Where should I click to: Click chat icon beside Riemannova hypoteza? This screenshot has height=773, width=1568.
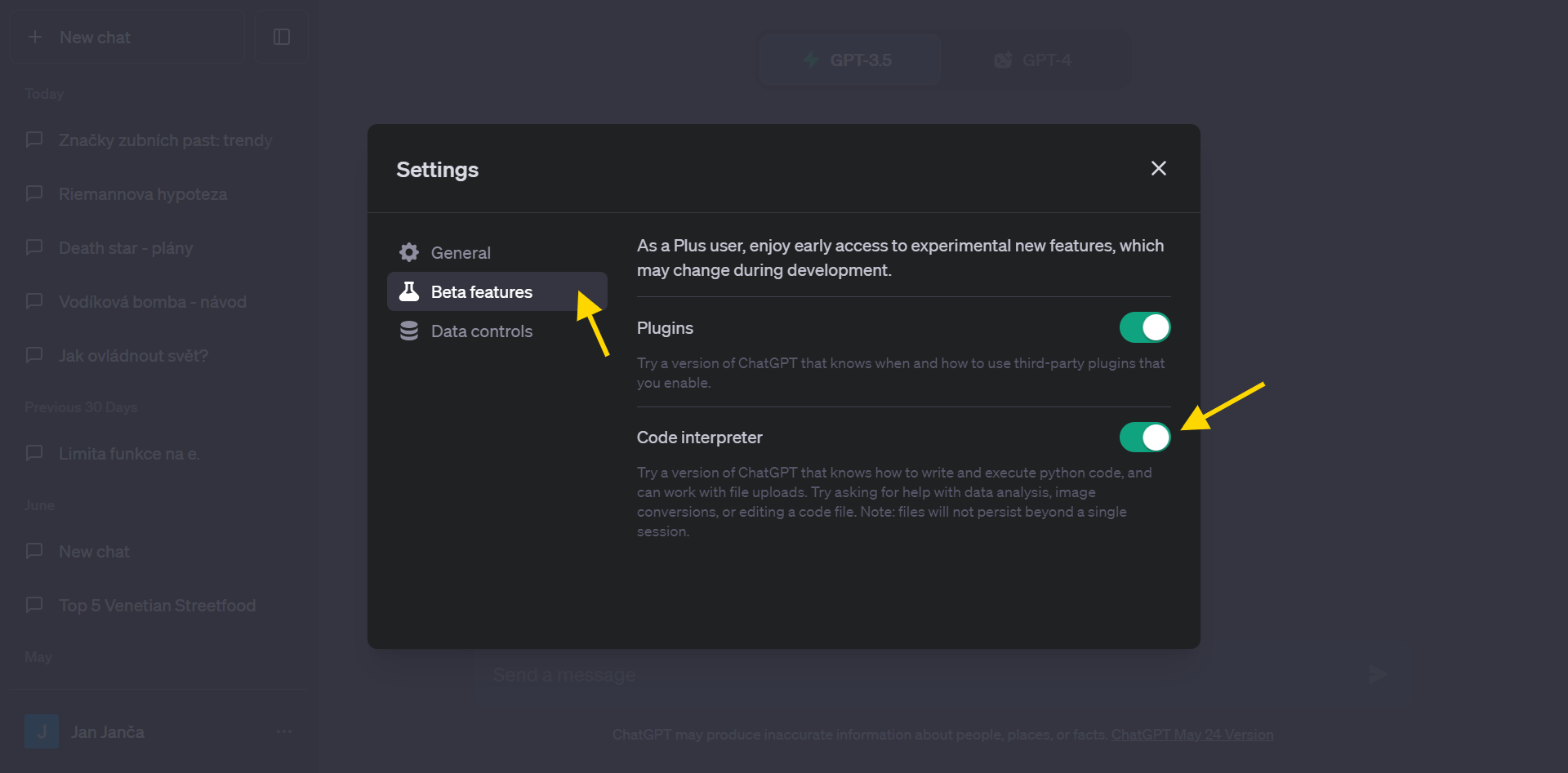click(x=34, y=193)
